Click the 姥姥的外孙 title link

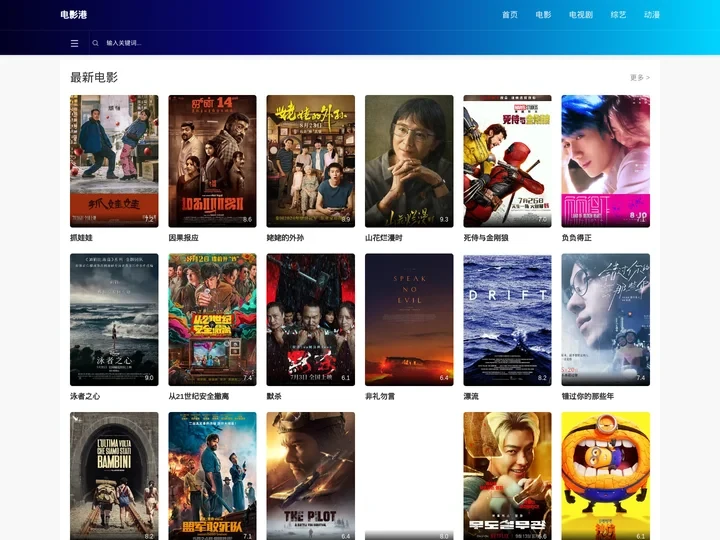pyautogui.click(x=285, y=238)
